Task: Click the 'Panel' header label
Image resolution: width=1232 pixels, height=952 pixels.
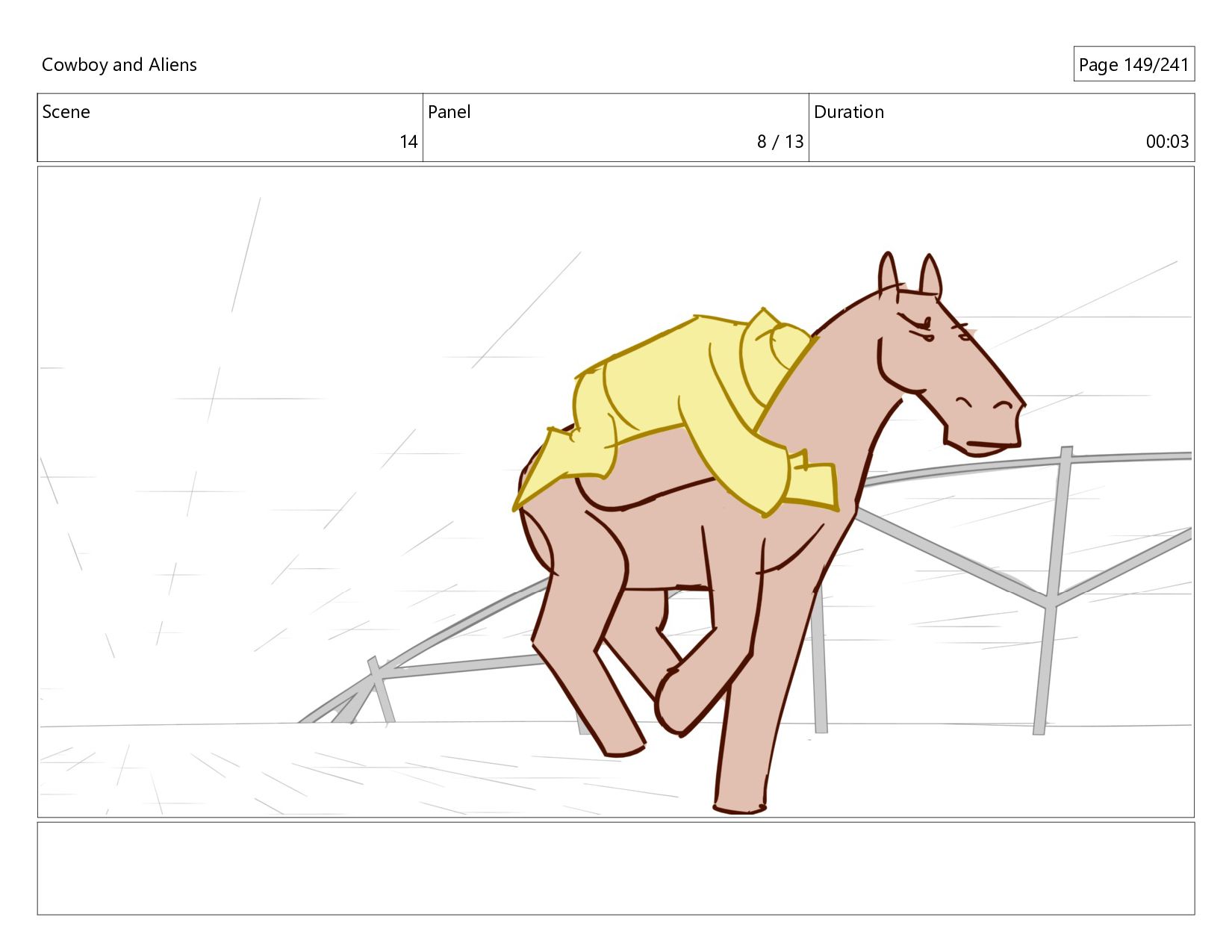Action: tap(449, 112)
